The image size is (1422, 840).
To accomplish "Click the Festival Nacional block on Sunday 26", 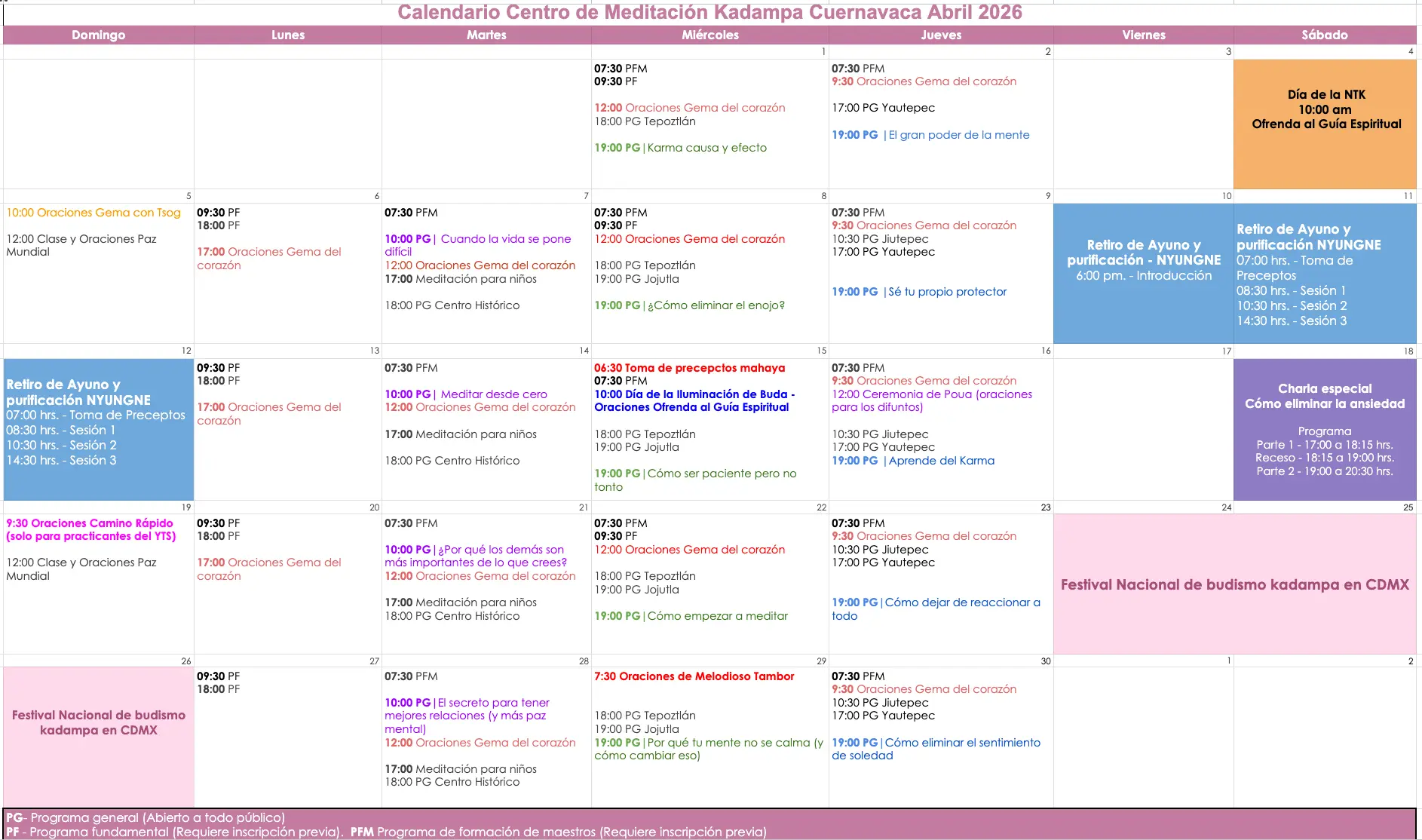I will 99,722.
